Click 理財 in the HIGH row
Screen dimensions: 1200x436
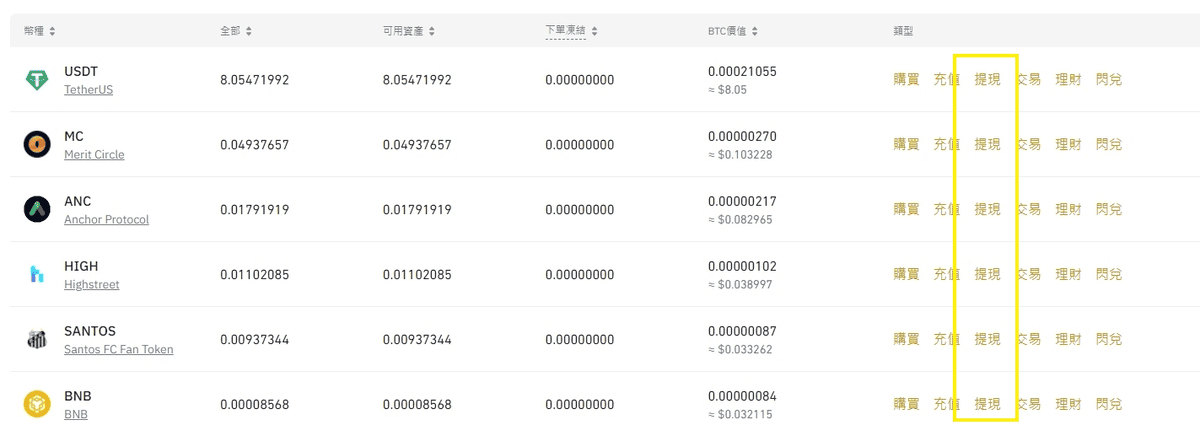tap(1068, 275)
